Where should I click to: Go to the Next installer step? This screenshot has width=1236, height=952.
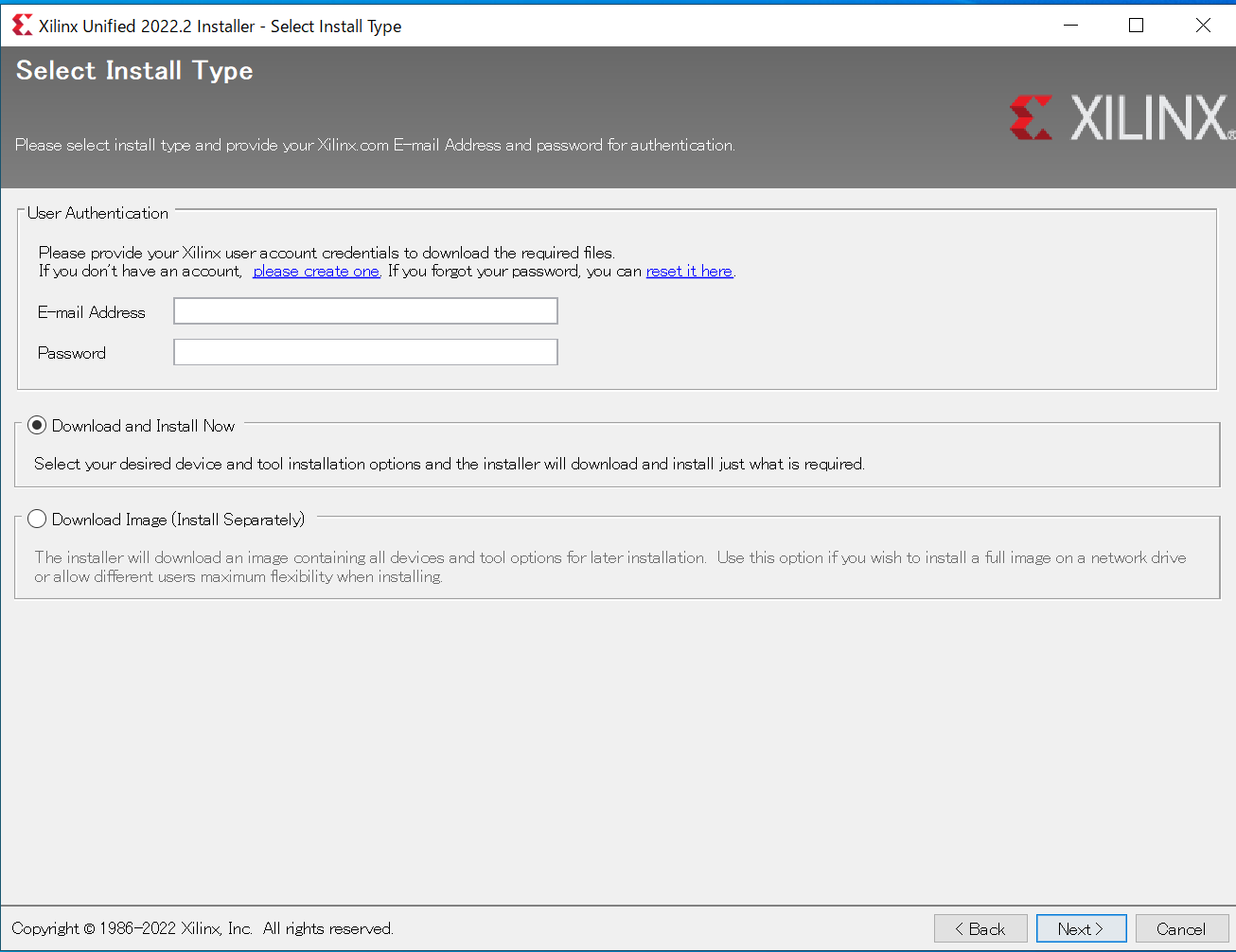[1081, 929]
